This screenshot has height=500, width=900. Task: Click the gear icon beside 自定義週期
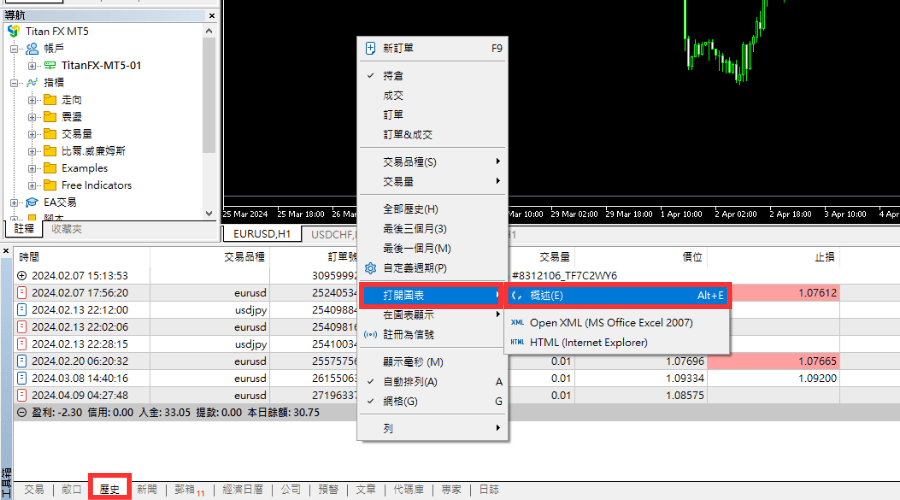(371, 268)
